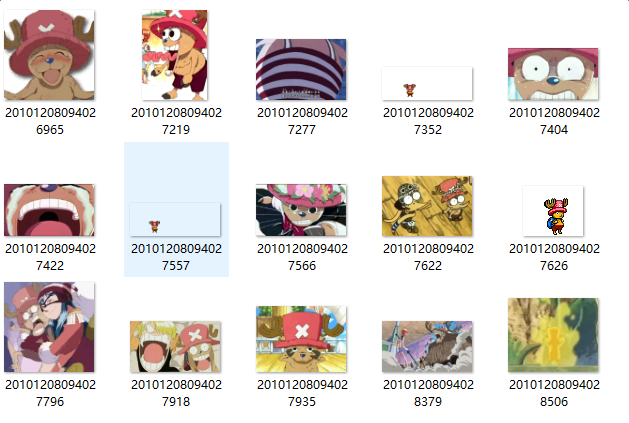Click file name label ending 7219
Image resolution: width=629 pixels, height=423 pixels.
[x=177, y=121]
